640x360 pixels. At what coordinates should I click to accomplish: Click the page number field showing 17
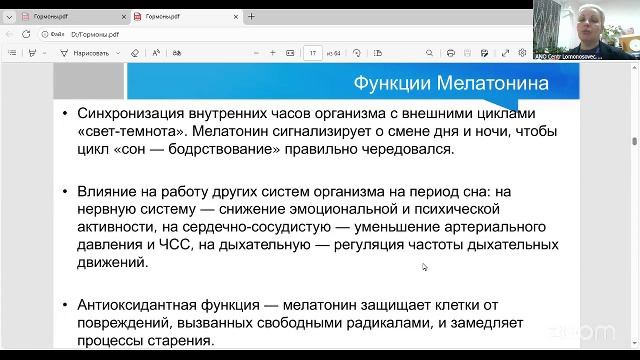pos(313,53)
